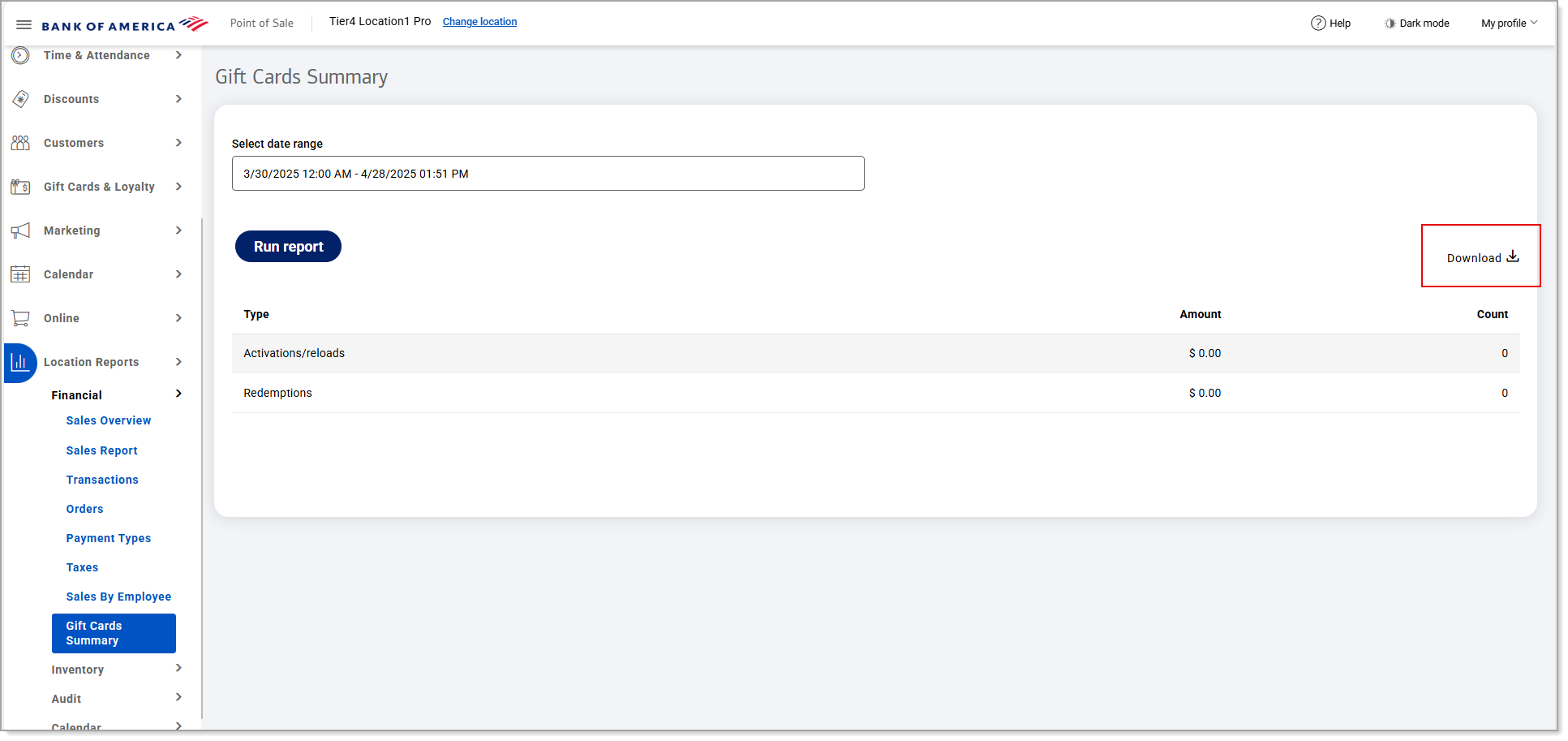Image resolution: width=1568 pixels, height=741 pixels.
Task: Select the Gift Cards Summary item
Action: coord(114,633)
